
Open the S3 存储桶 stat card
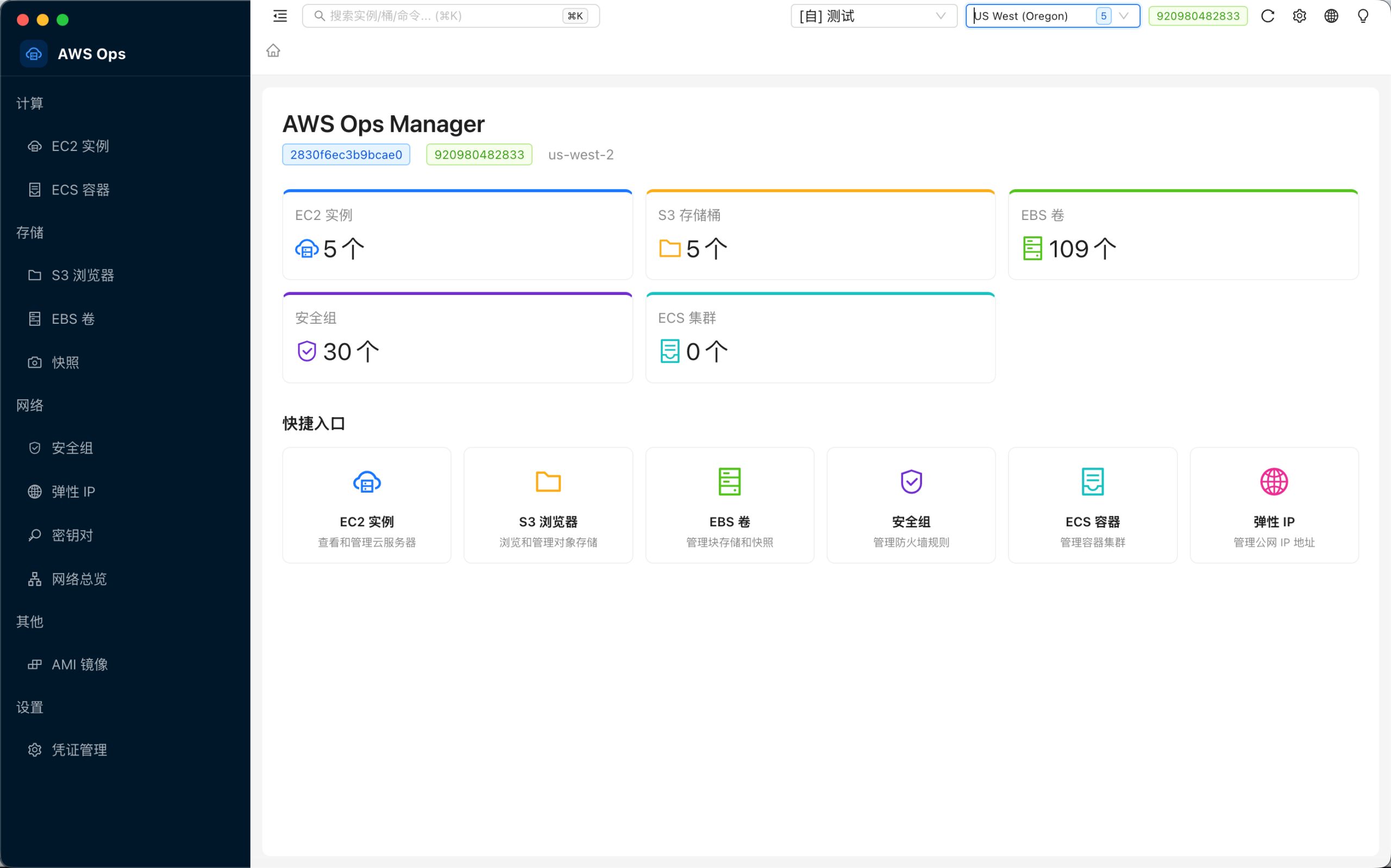(x=820, y=235)
